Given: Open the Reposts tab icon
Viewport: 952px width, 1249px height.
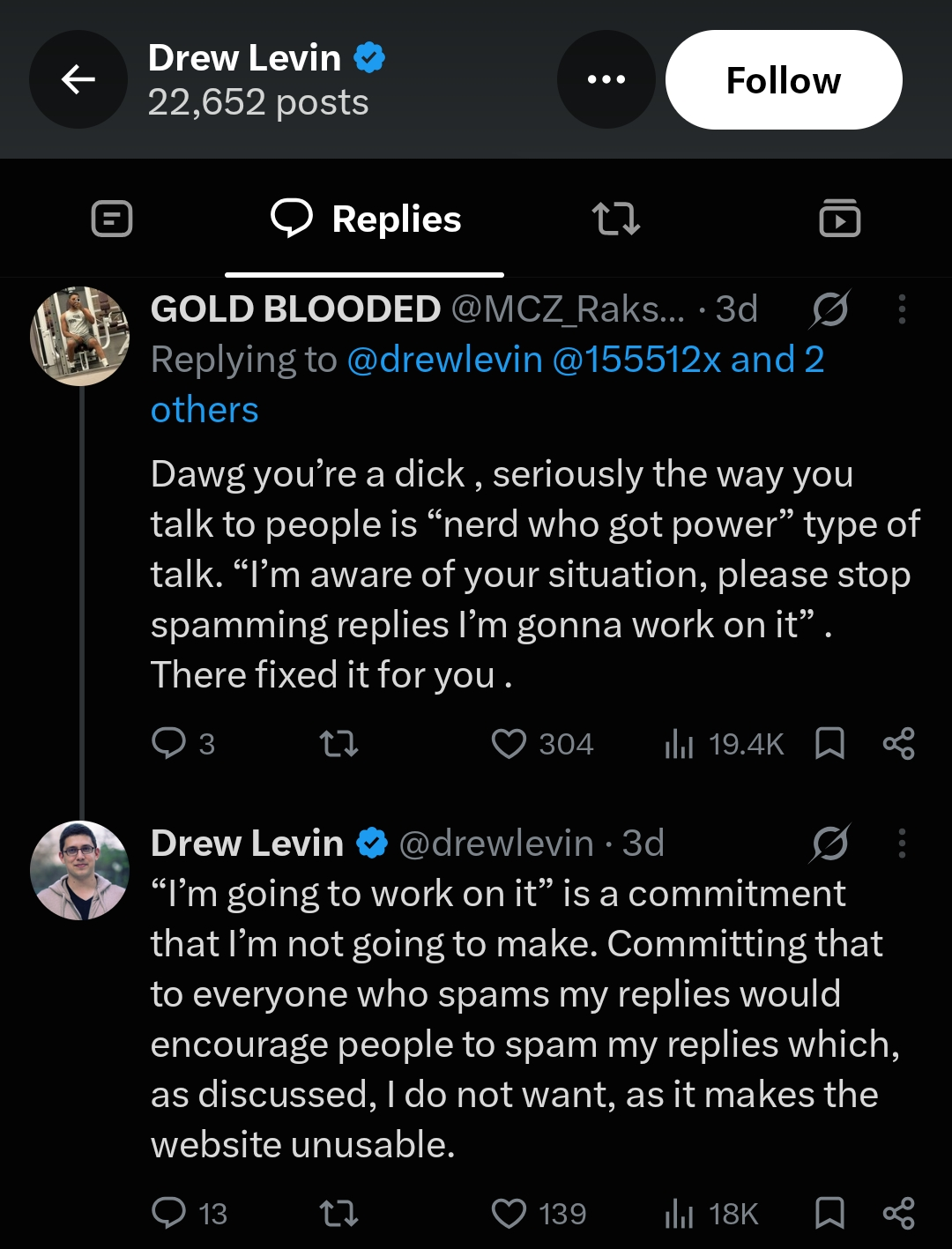Looking at the screenshot, I should 616,219.
